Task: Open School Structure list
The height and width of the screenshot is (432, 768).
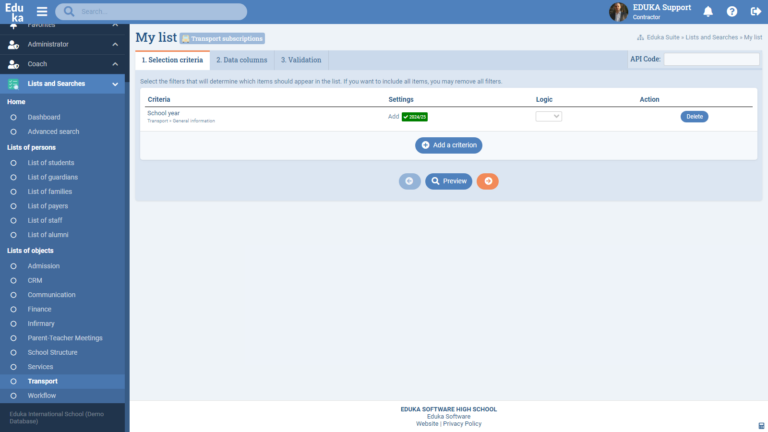Action: point(52,353)
